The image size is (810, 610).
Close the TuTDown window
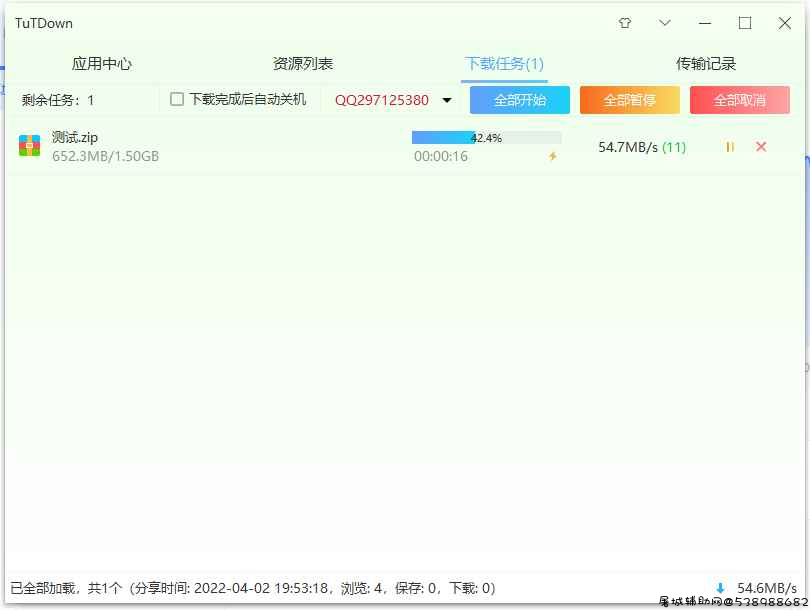tap(785, 23)
